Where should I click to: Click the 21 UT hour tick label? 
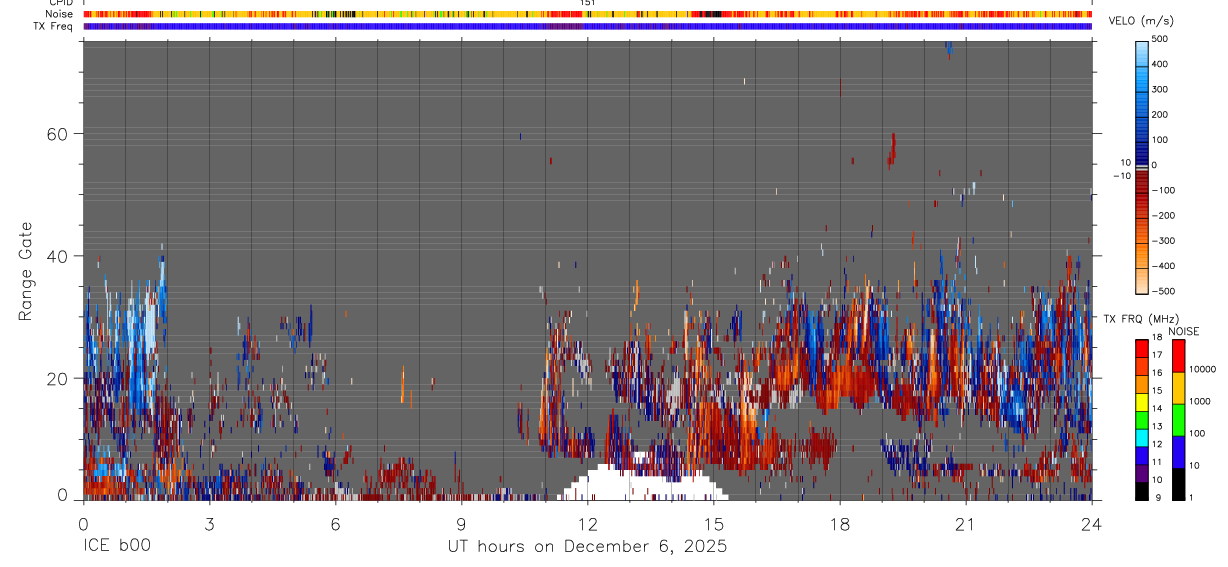pos(965,523)
